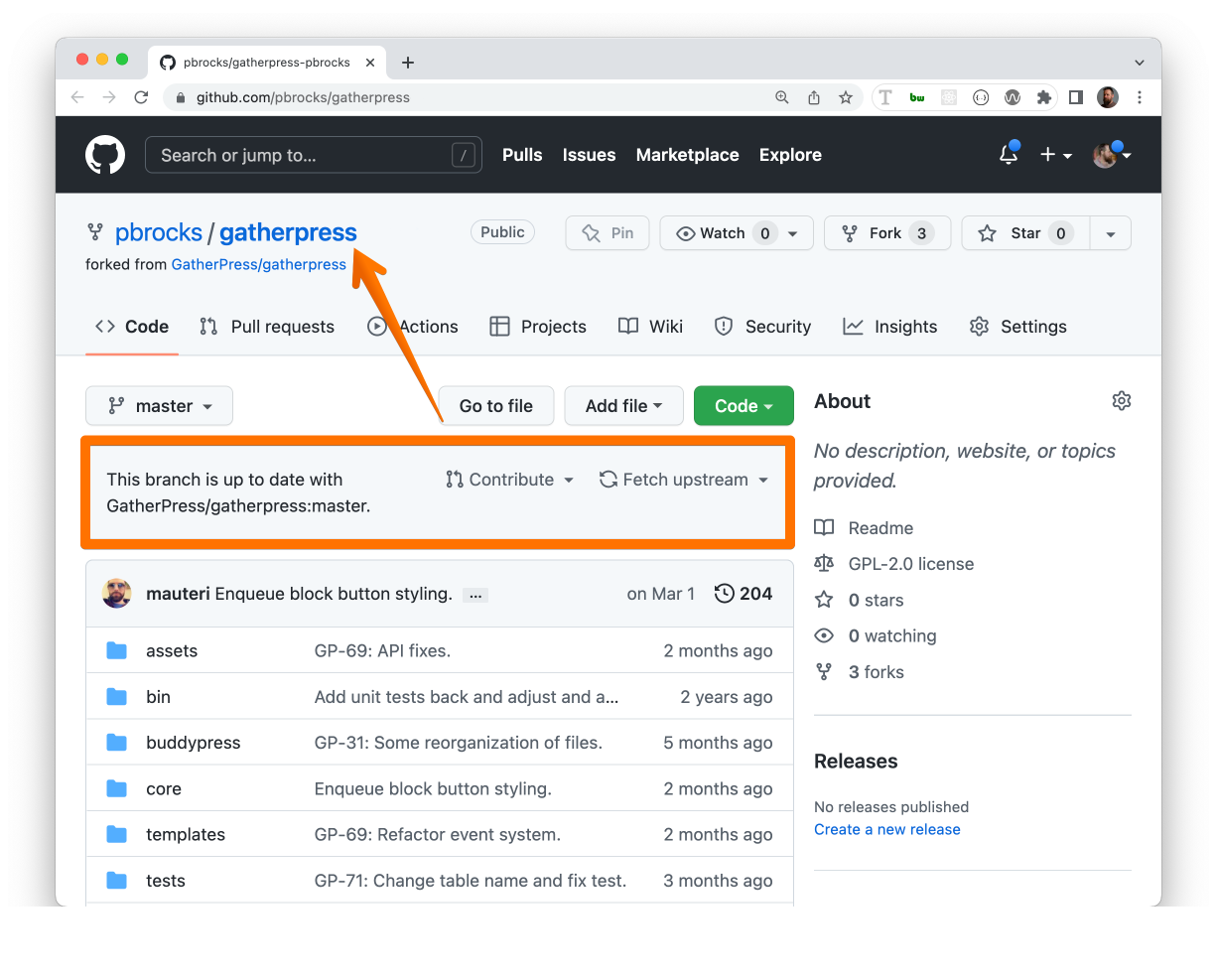Screen dimensions: 1217x980
Task: Switch to the Security tab
Action: point(762,327)
